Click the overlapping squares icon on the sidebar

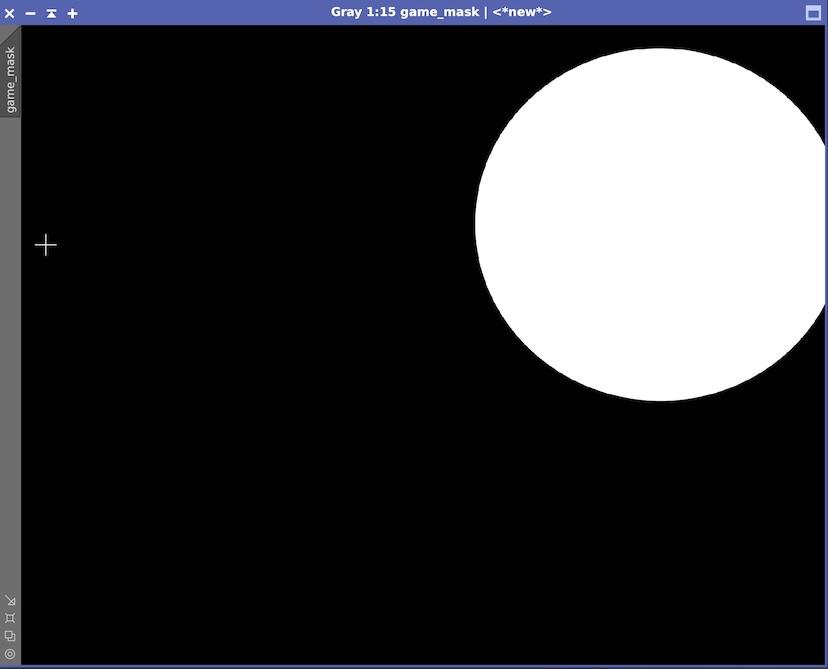tap(10, 636)
